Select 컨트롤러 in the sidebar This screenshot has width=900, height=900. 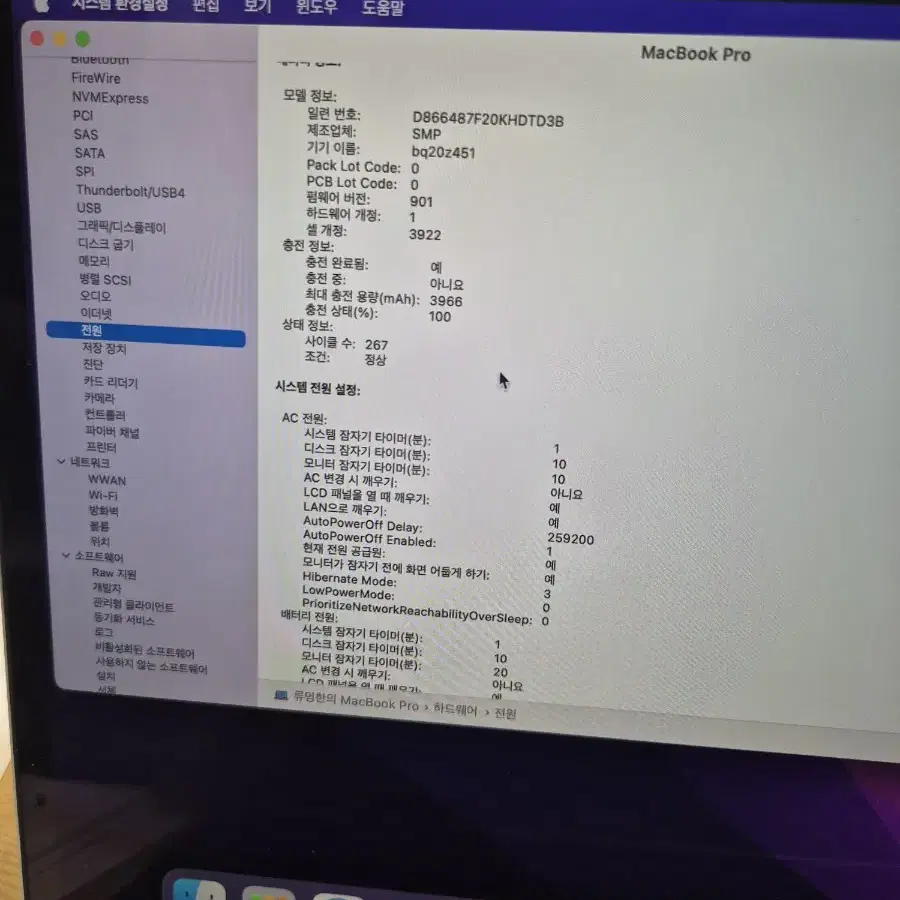[x=105, y=414]
